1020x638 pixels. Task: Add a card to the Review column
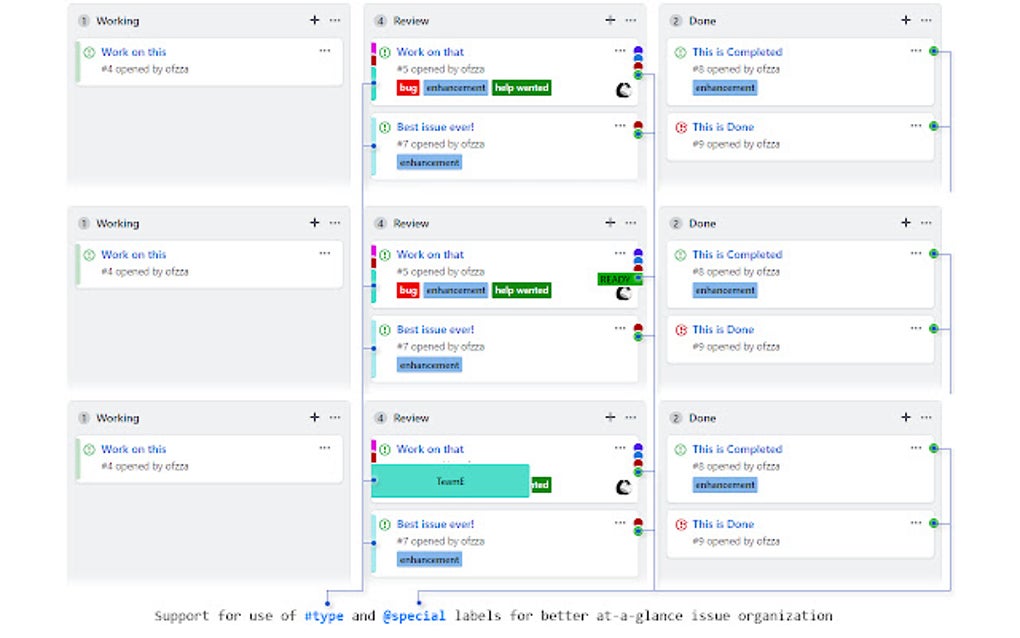click(609, 20)
